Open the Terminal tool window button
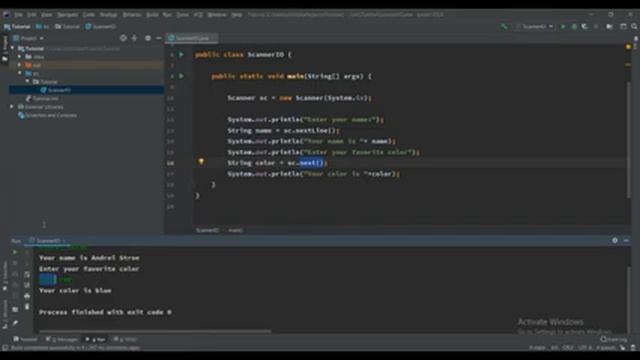The image size is (640, 360). (25, 339)
